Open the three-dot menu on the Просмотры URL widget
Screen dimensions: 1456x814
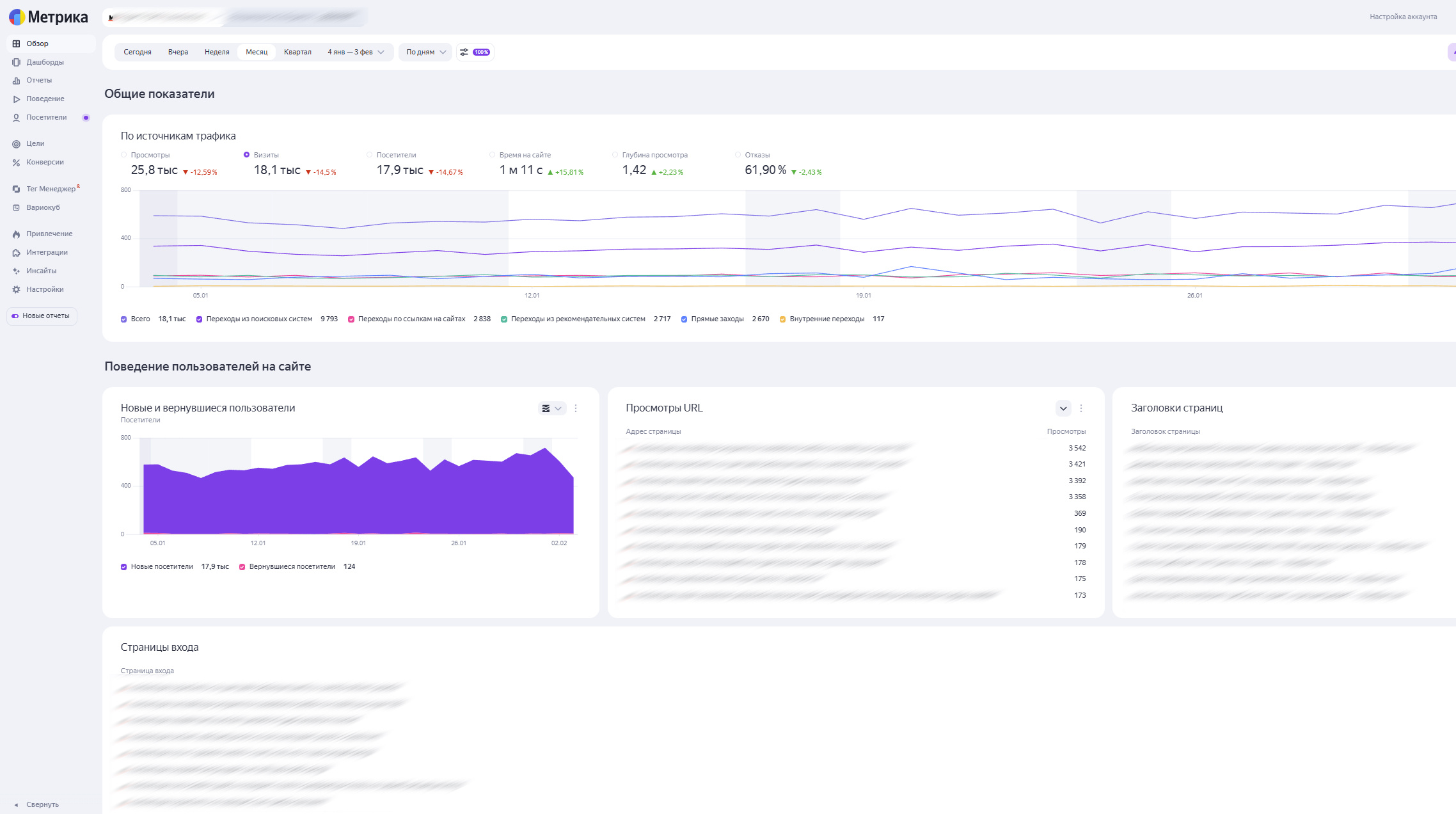(1081, 408)
